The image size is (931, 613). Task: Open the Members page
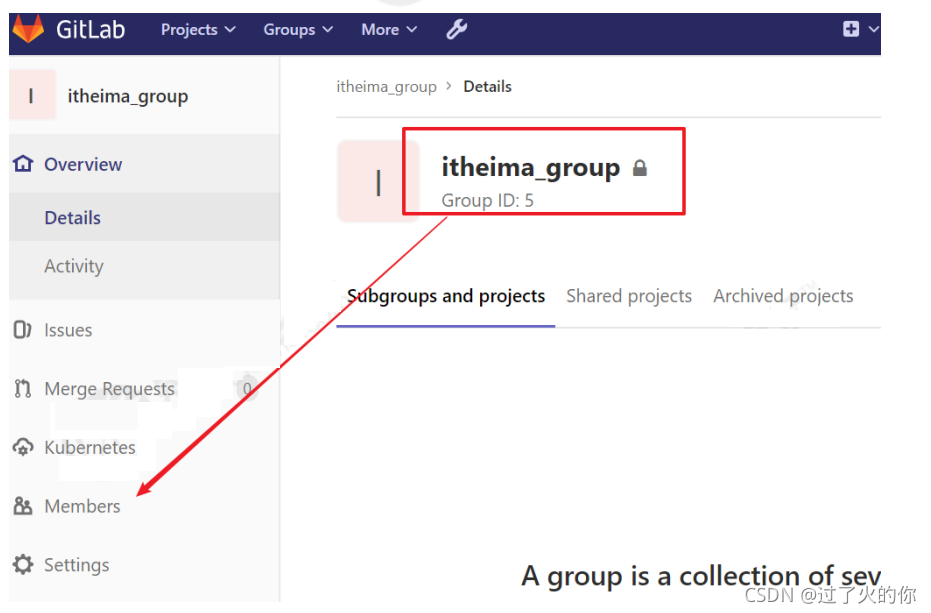coord(82,507)
